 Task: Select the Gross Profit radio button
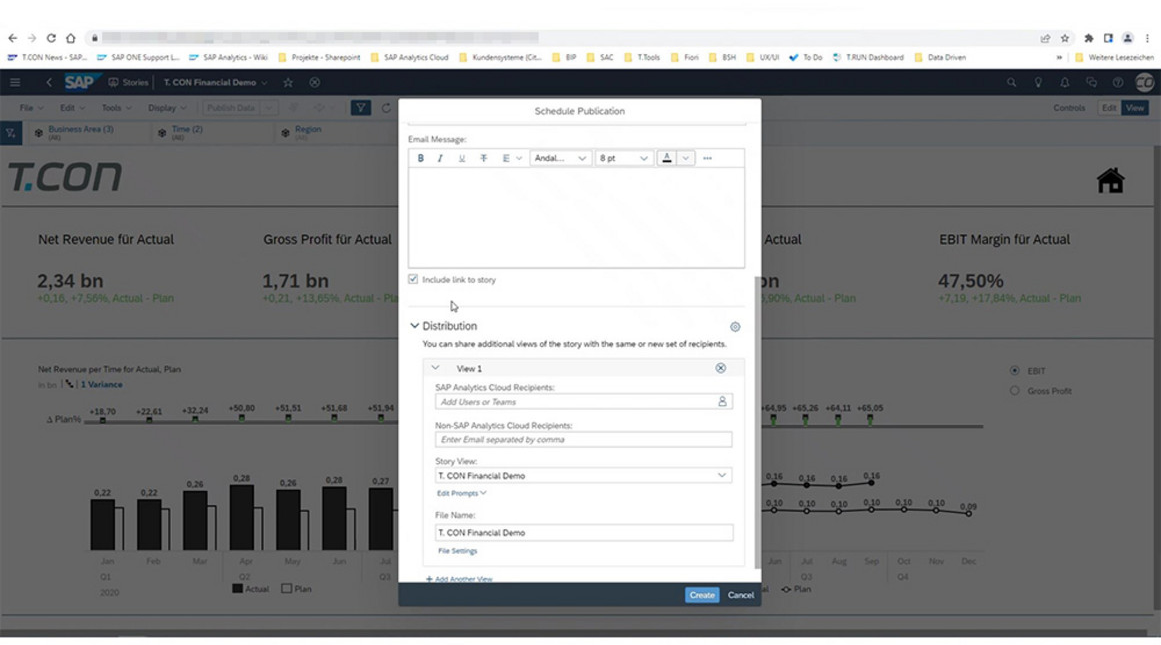tap(1015, 391)
